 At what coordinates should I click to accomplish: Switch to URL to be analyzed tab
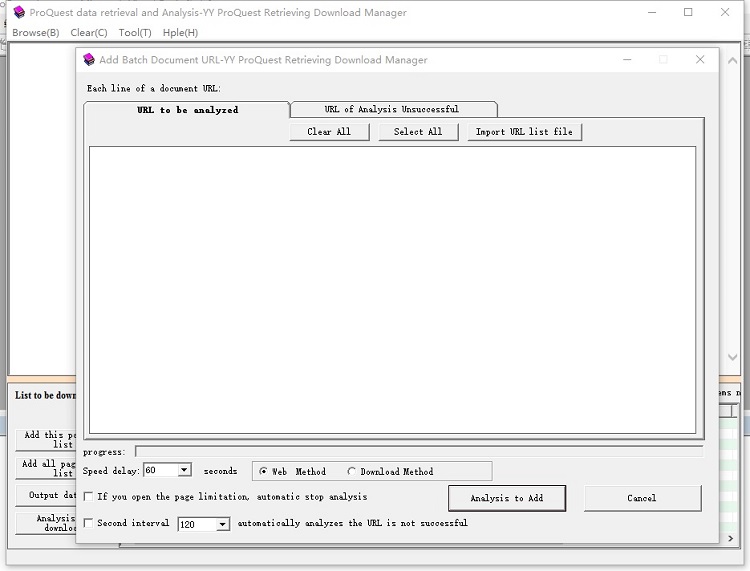[x=187, y=110]
